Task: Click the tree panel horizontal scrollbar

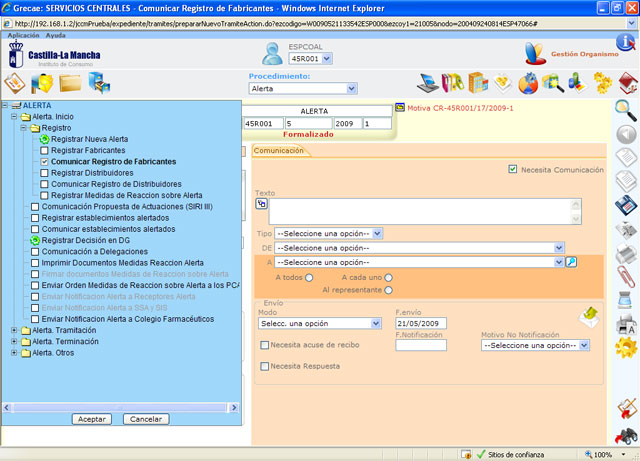Action: click(120, 407)
